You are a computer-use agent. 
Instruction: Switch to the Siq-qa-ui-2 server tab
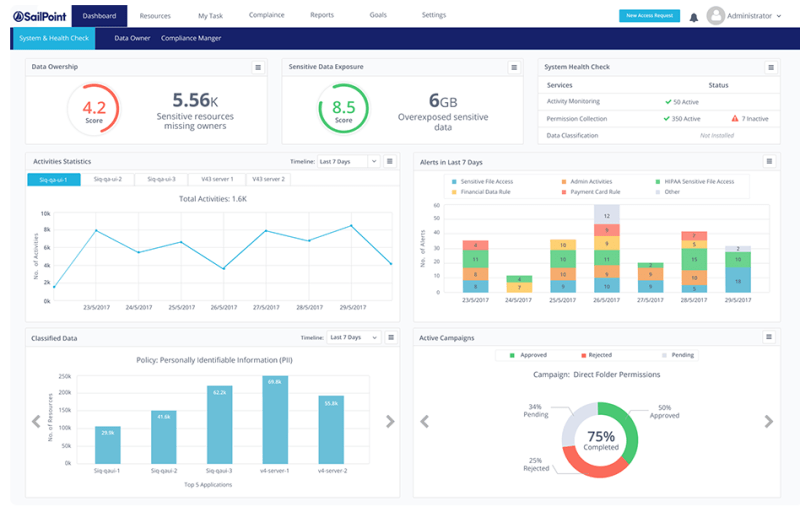pos(107,179)
